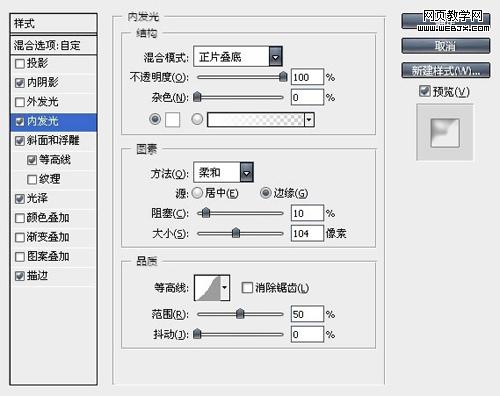Click the 不透明度(O) opacity slider handle

(x=283, y=77)
